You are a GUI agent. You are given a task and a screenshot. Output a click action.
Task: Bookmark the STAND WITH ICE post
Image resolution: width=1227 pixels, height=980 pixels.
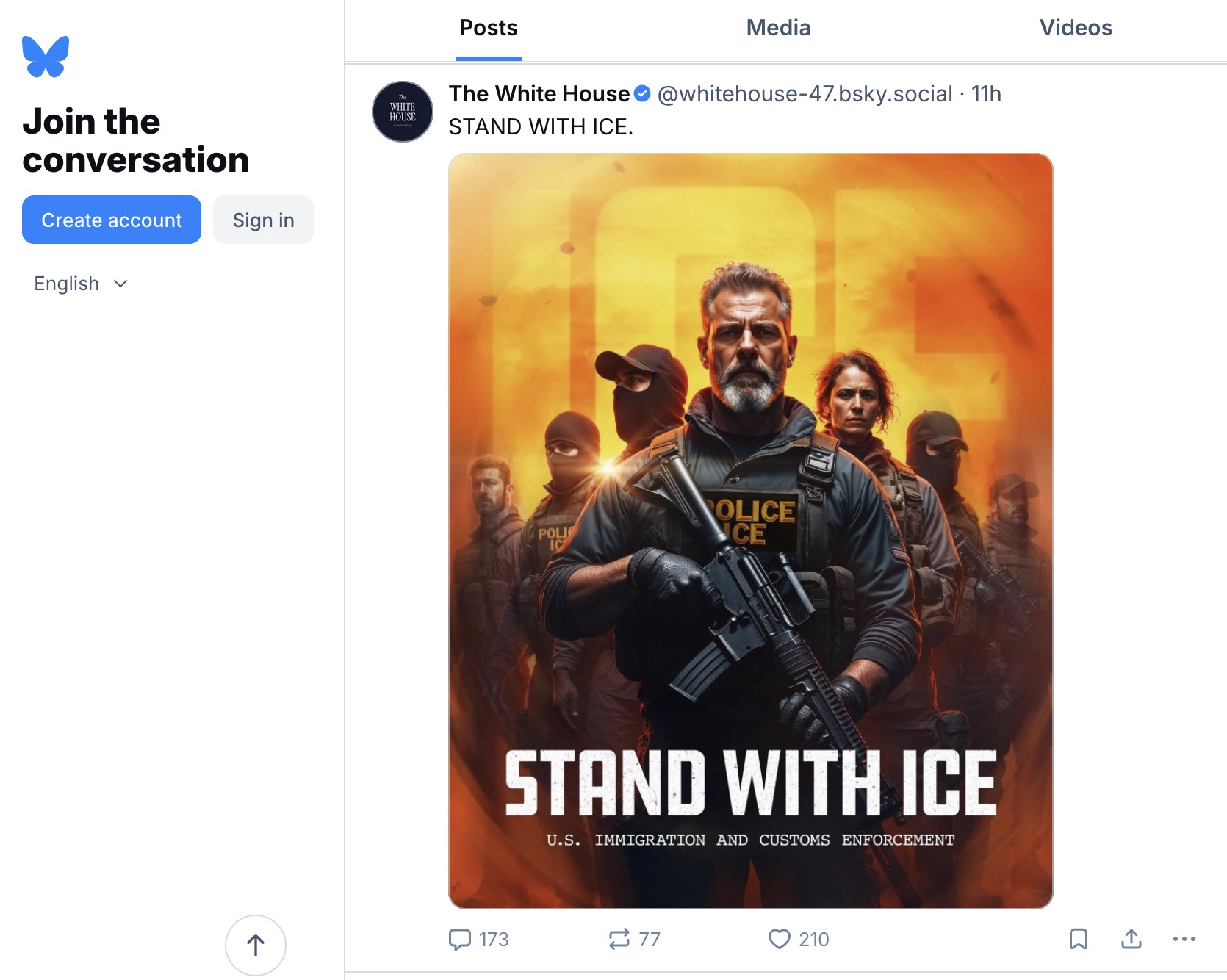pyautogui.click(x=1078, y=939)
